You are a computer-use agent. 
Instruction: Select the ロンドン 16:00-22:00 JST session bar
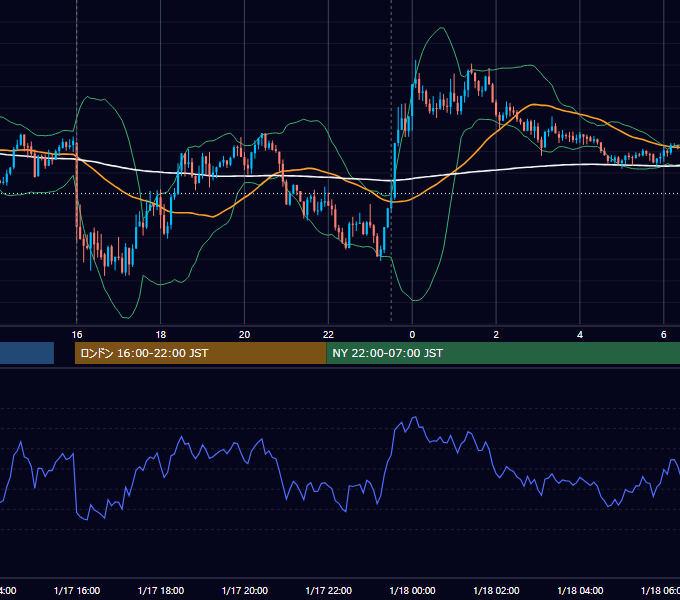tap(200, 353)
